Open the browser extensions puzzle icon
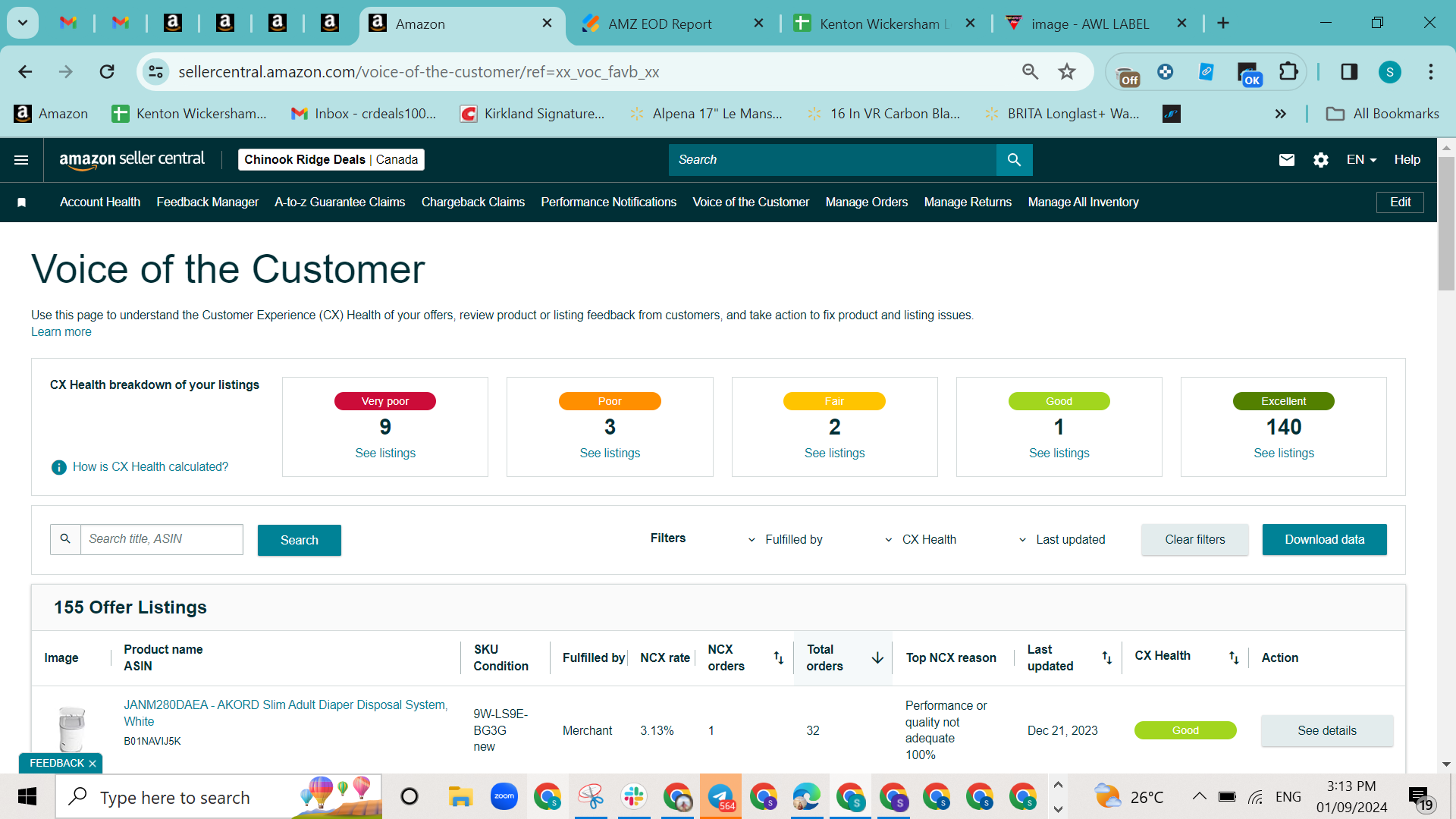This screenshot has height=819, width=1456. coord(1288,72)
